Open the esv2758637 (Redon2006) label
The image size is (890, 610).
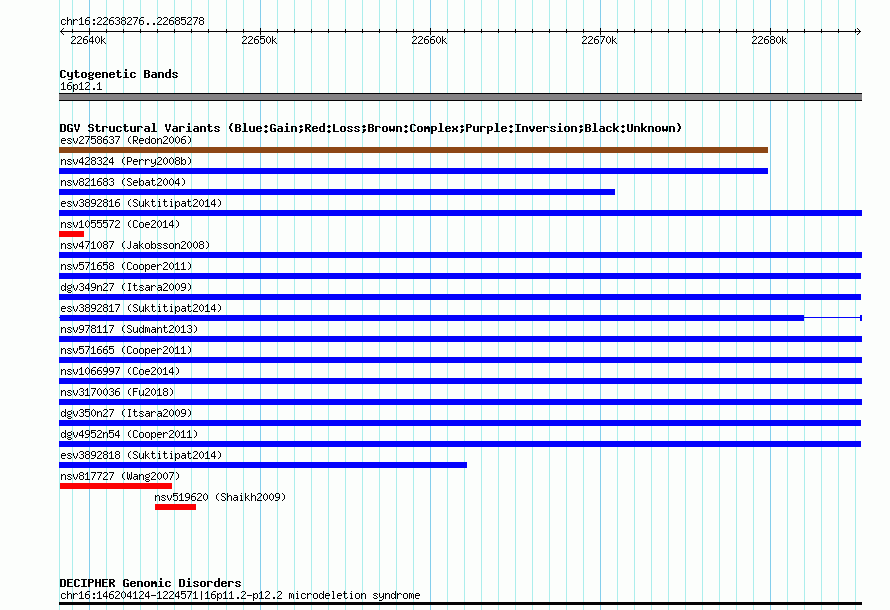click(126, 140)
